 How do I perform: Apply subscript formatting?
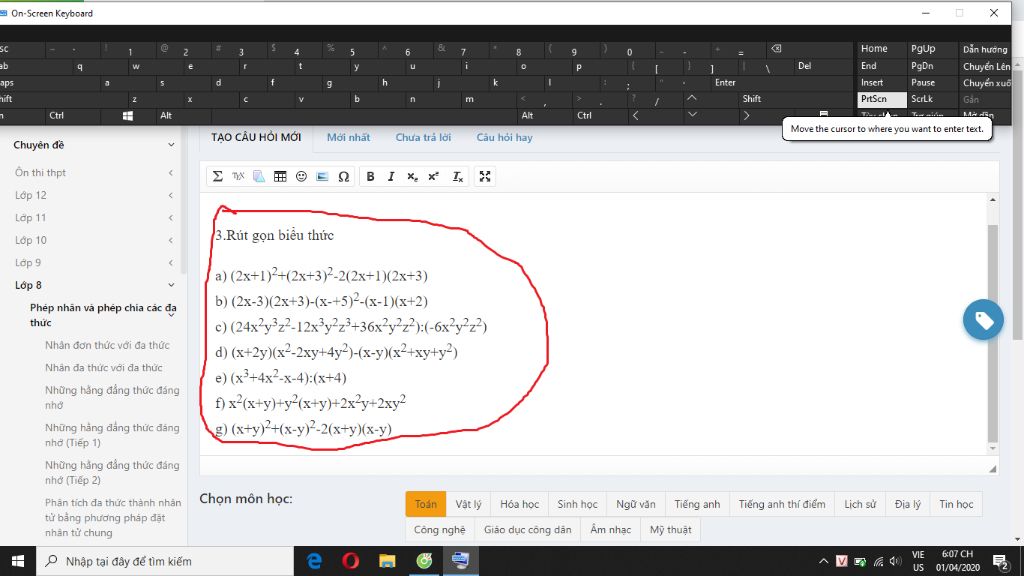(x=412, y=176)
